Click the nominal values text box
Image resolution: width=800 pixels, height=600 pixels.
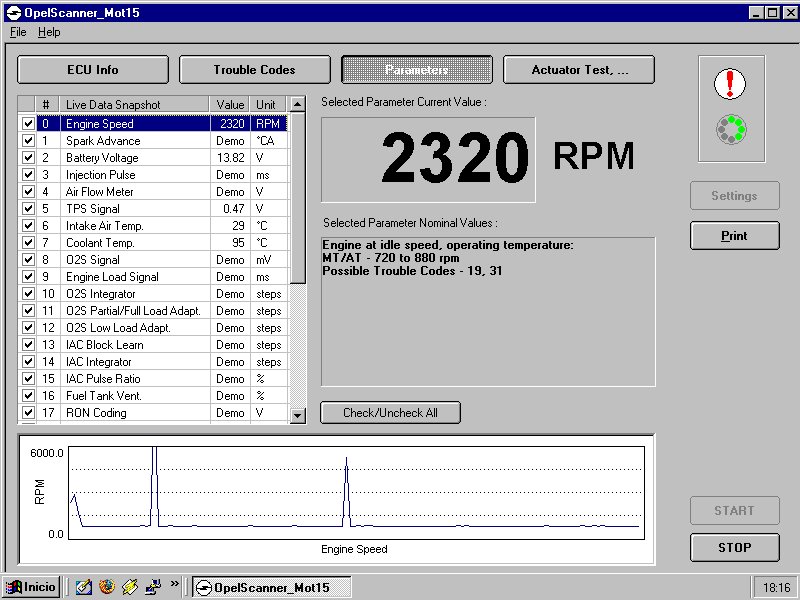pos(488,312)
